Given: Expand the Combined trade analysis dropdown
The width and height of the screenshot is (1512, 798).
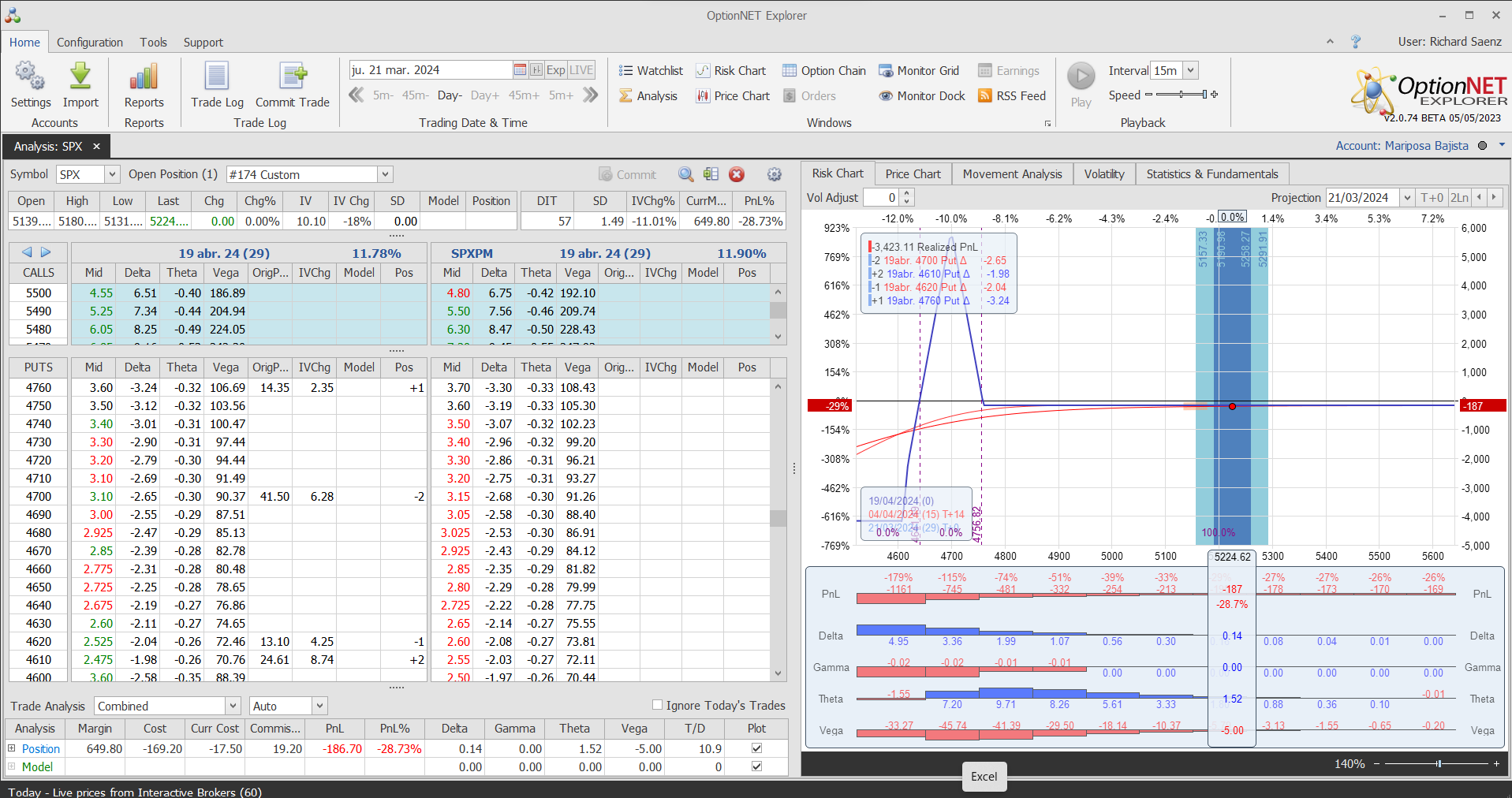Looking at the screenshot, I should (233, 706).
